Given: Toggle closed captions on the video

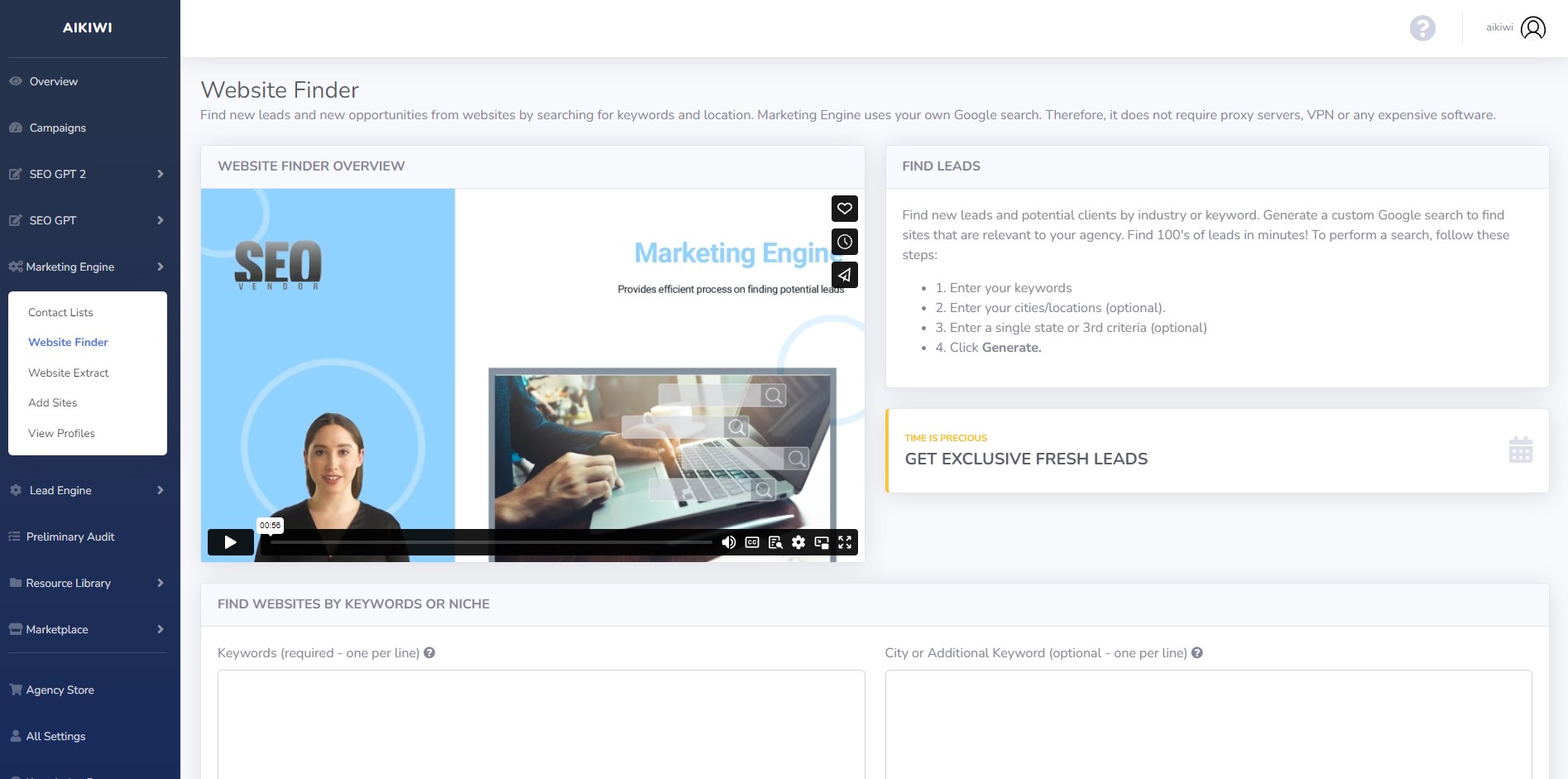Looking at the screenshot, I should pyautogui.click(x=752, y=542).
